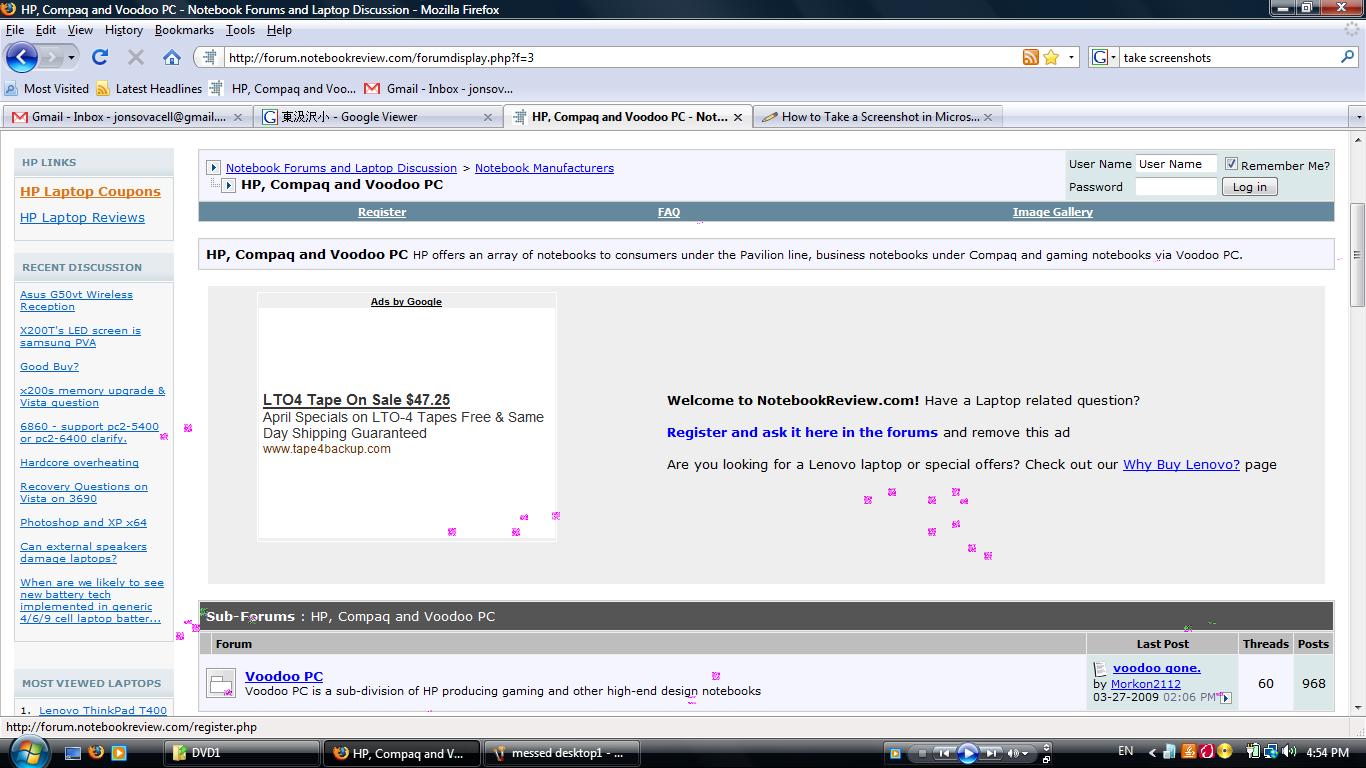Open 'Photoshop and XP x64' discussion link
The width and height of the screenshot is (1366, 768).
83,523
